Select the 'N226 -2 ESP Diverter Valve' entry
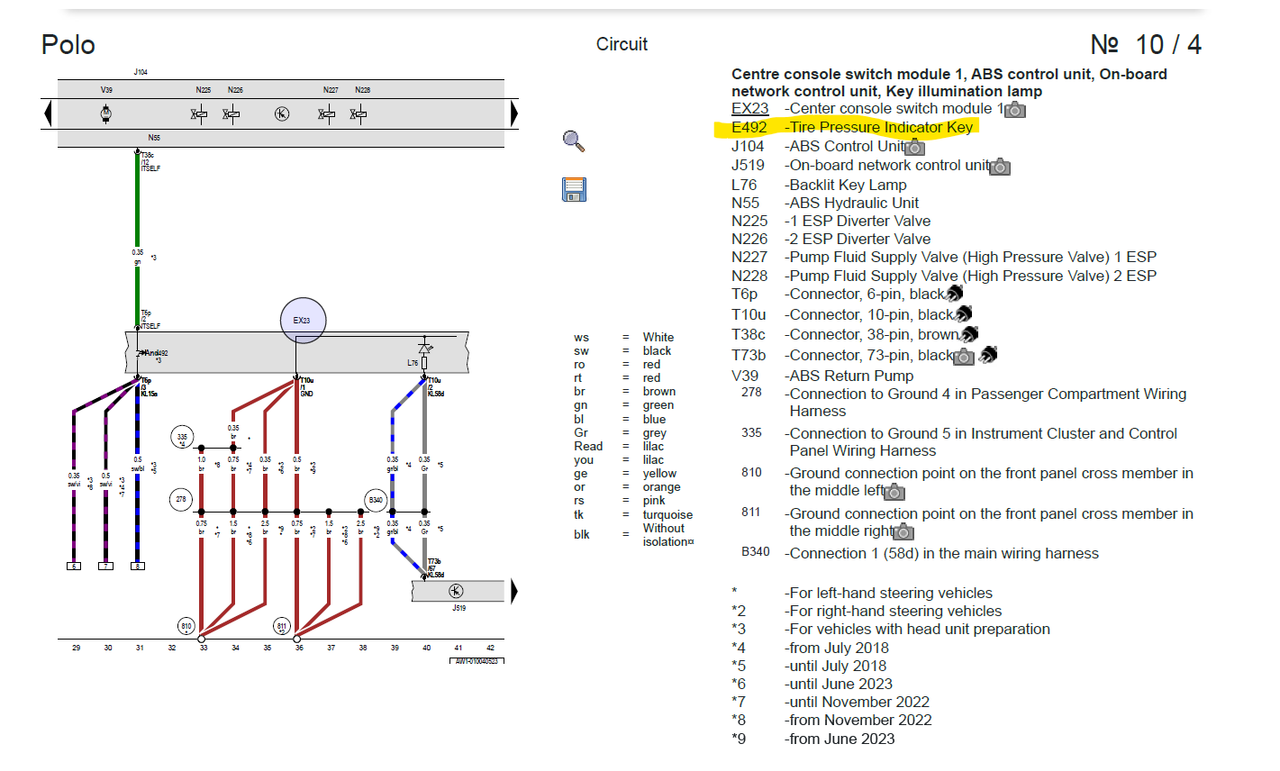This screenshot has width=1280, height=771. (x=831, y=239)
